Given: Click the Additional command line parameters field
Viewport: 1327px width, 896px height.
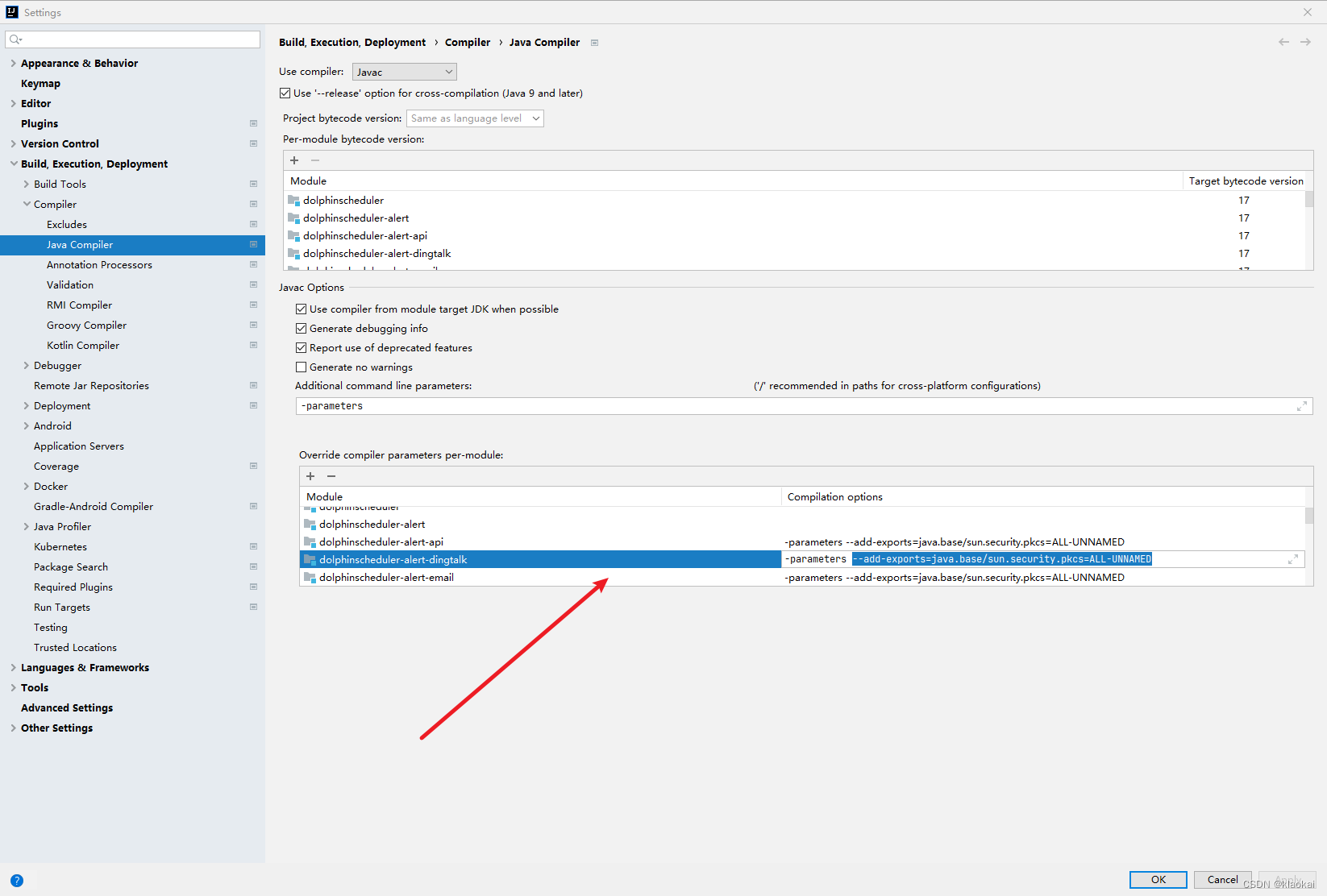Looking at the screenshot, I should point(805,406).
